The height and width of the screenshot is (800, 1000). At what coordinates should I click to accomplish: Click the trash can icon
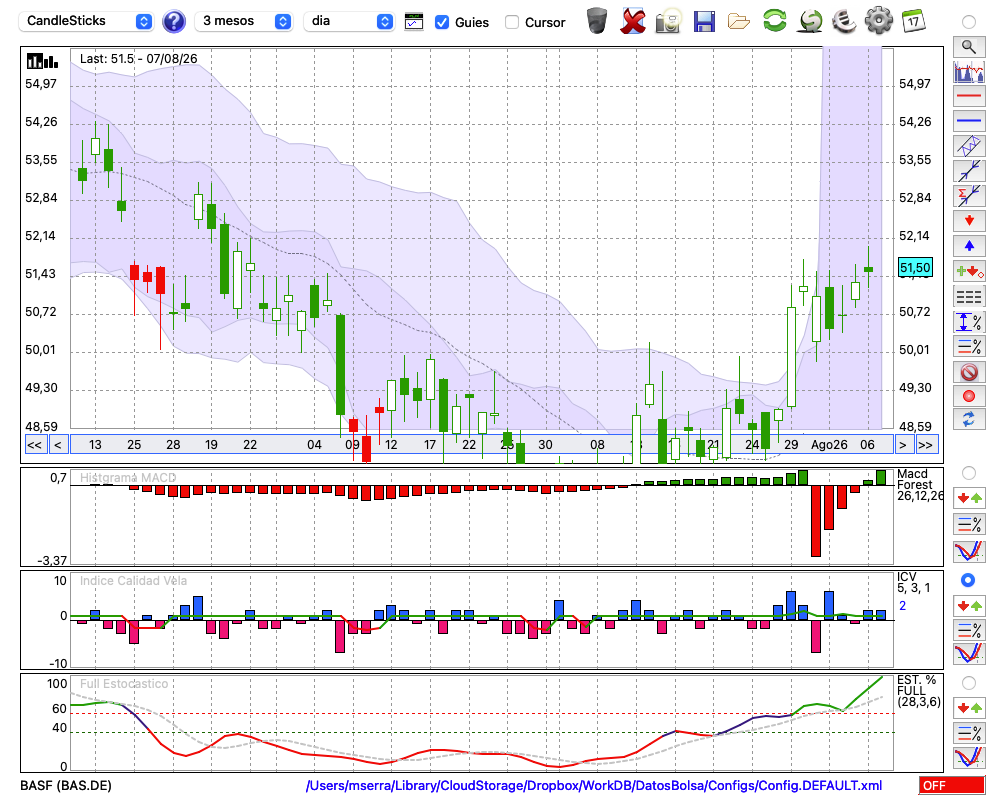tap(597, 21)
